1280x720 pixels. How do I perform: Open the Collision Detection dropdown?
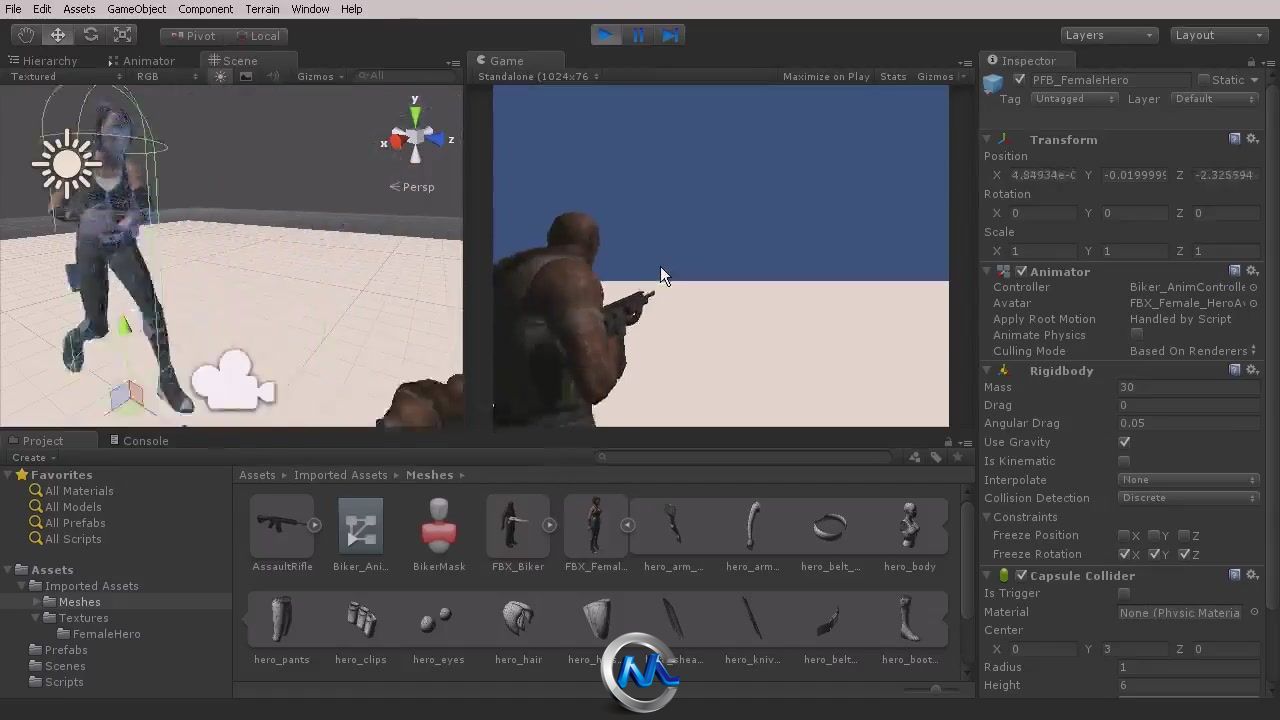click(1188, 498)
